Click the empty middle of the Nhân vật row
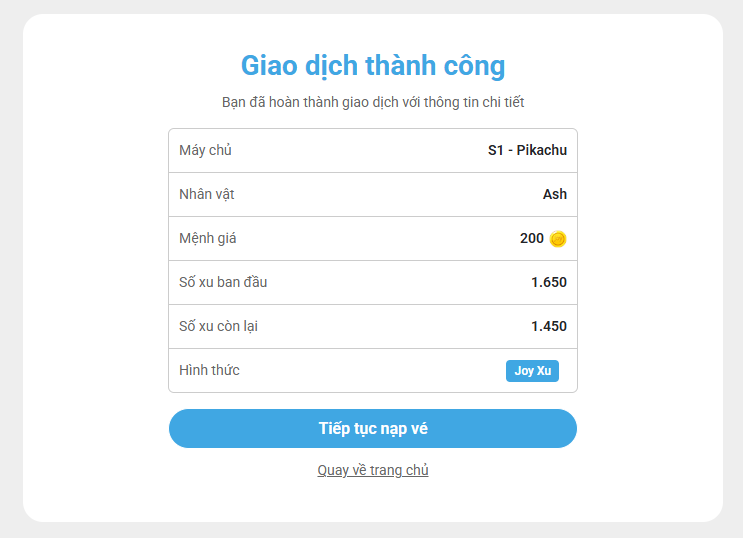Screen dimensions: 743x538 380,194
